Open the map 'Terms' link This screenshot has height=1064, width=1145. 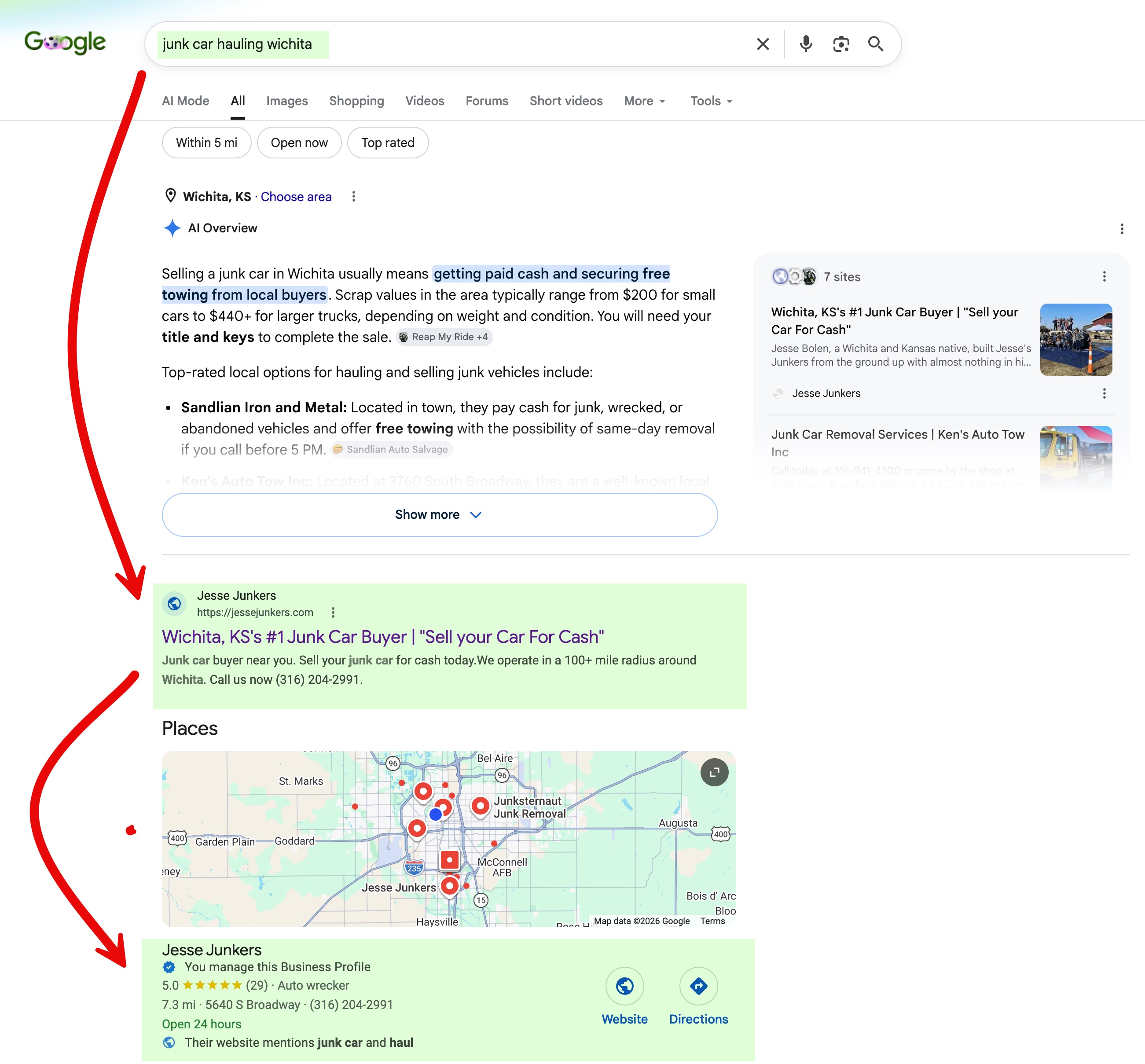[712, 921]
